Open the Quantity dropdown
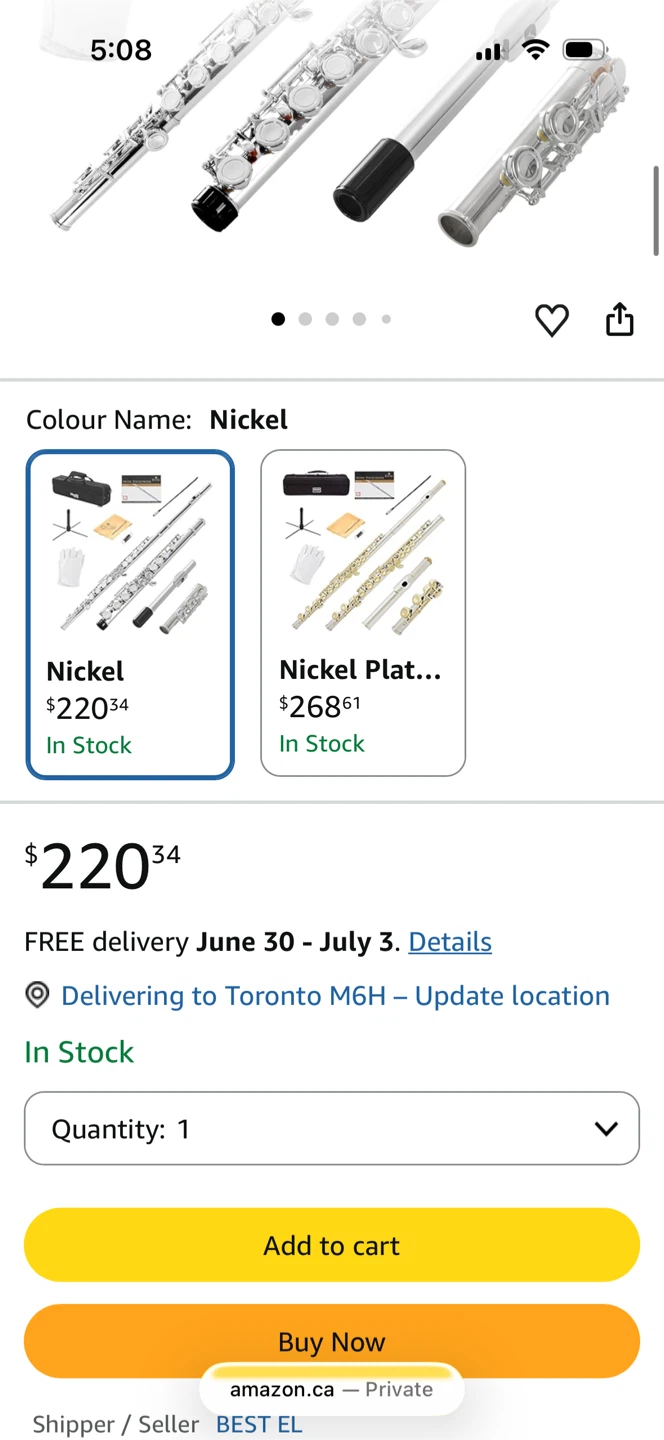The image size is (664, 1440). click(332, 1129)
